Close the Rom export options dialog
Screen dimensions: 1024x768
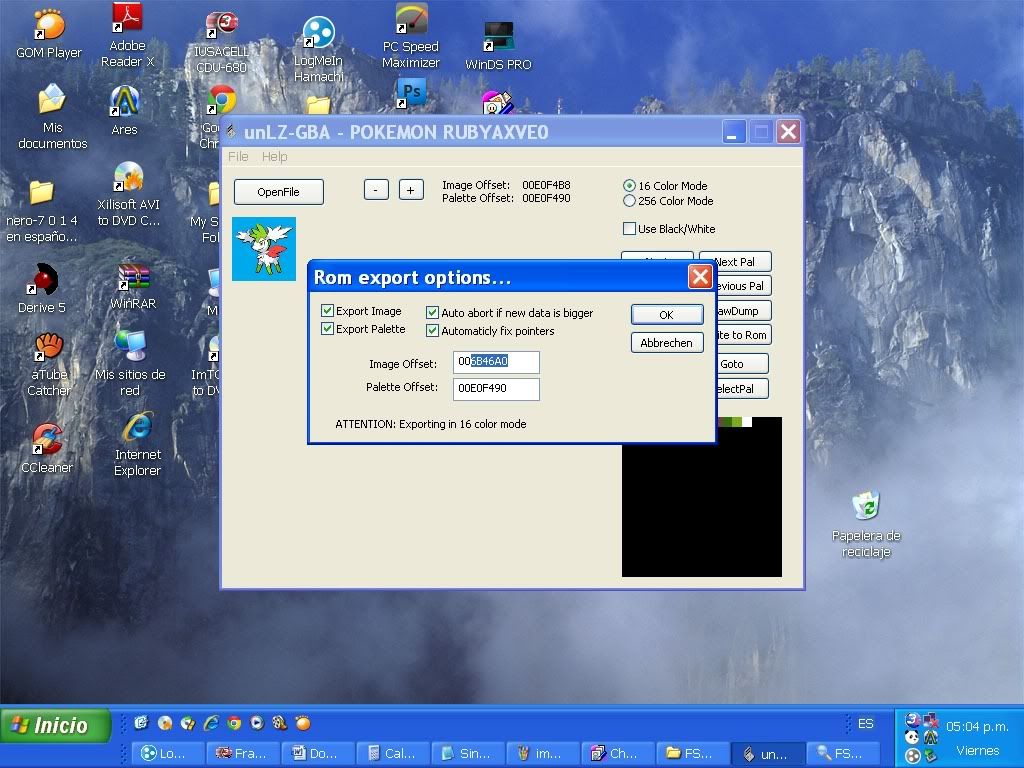pos(700,277)
